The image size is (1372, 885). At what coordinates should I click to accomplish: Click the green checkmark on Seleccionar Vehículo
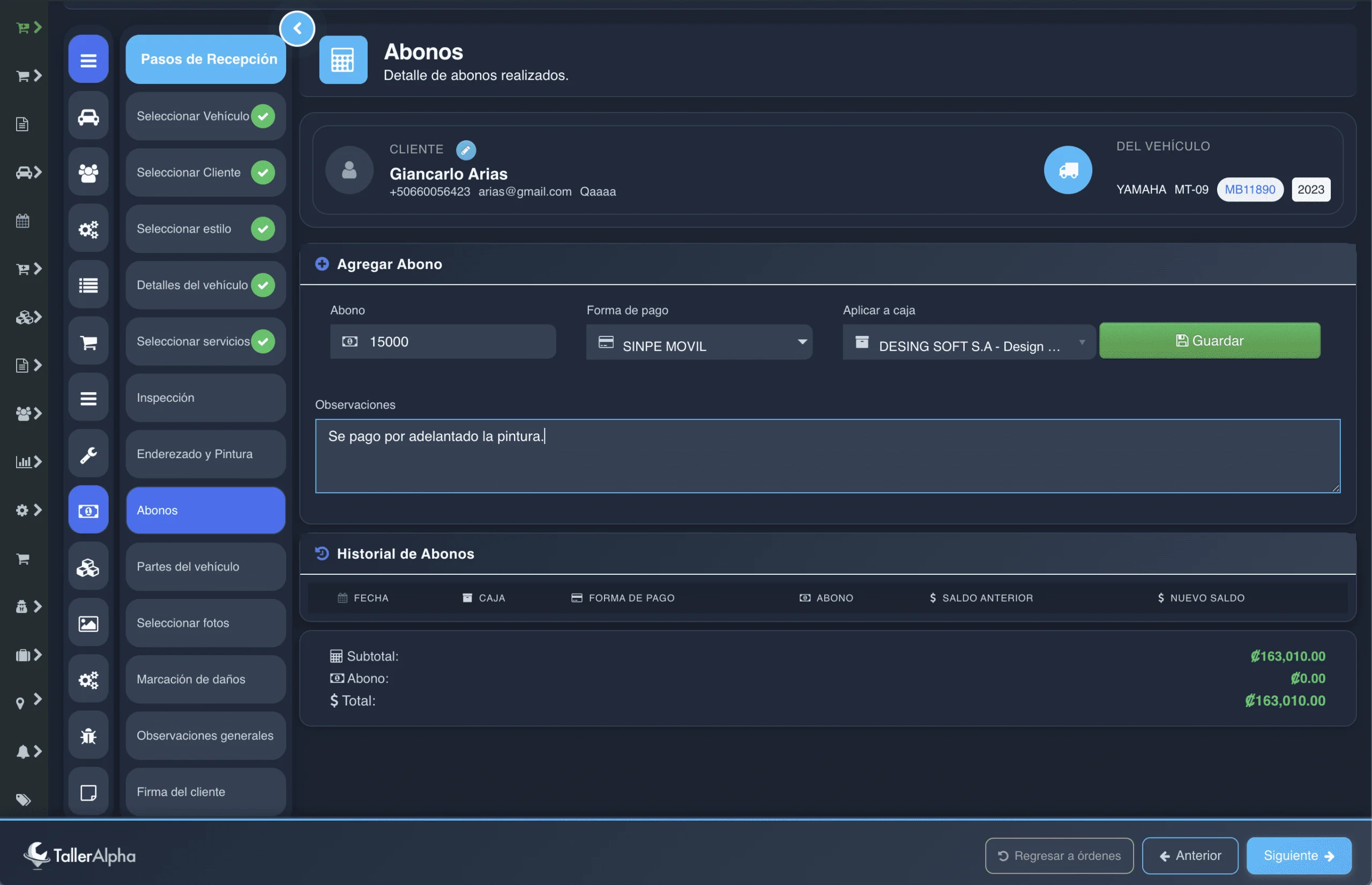click(x=263, y=116)
